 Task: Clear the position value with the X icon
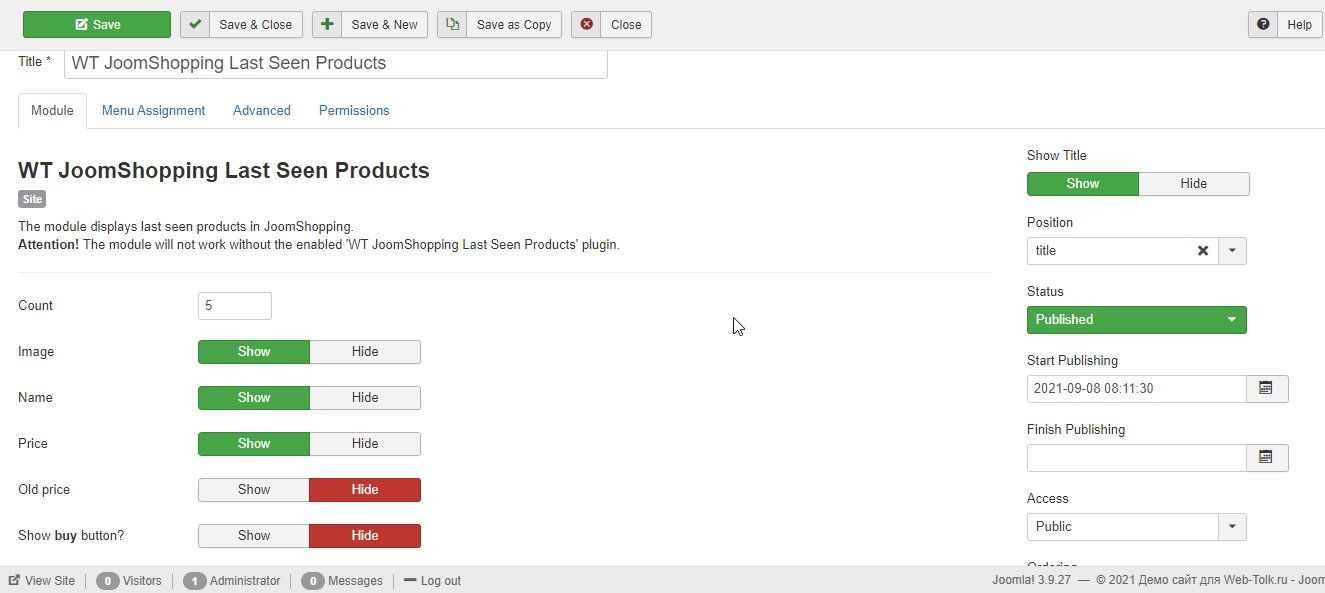(1203, 251)
